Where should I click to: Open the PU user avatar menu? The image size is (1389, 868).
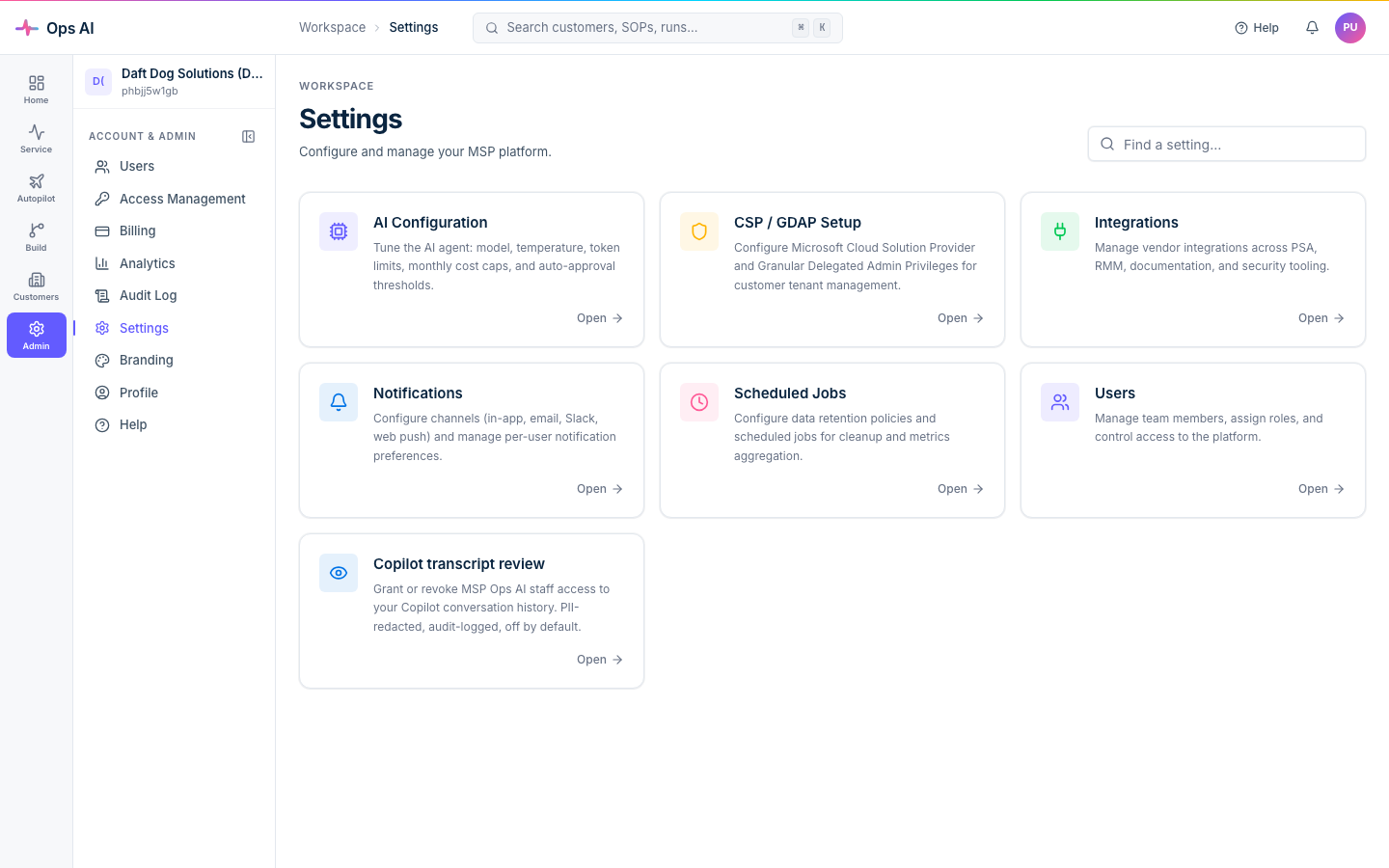pos(1350,28)
